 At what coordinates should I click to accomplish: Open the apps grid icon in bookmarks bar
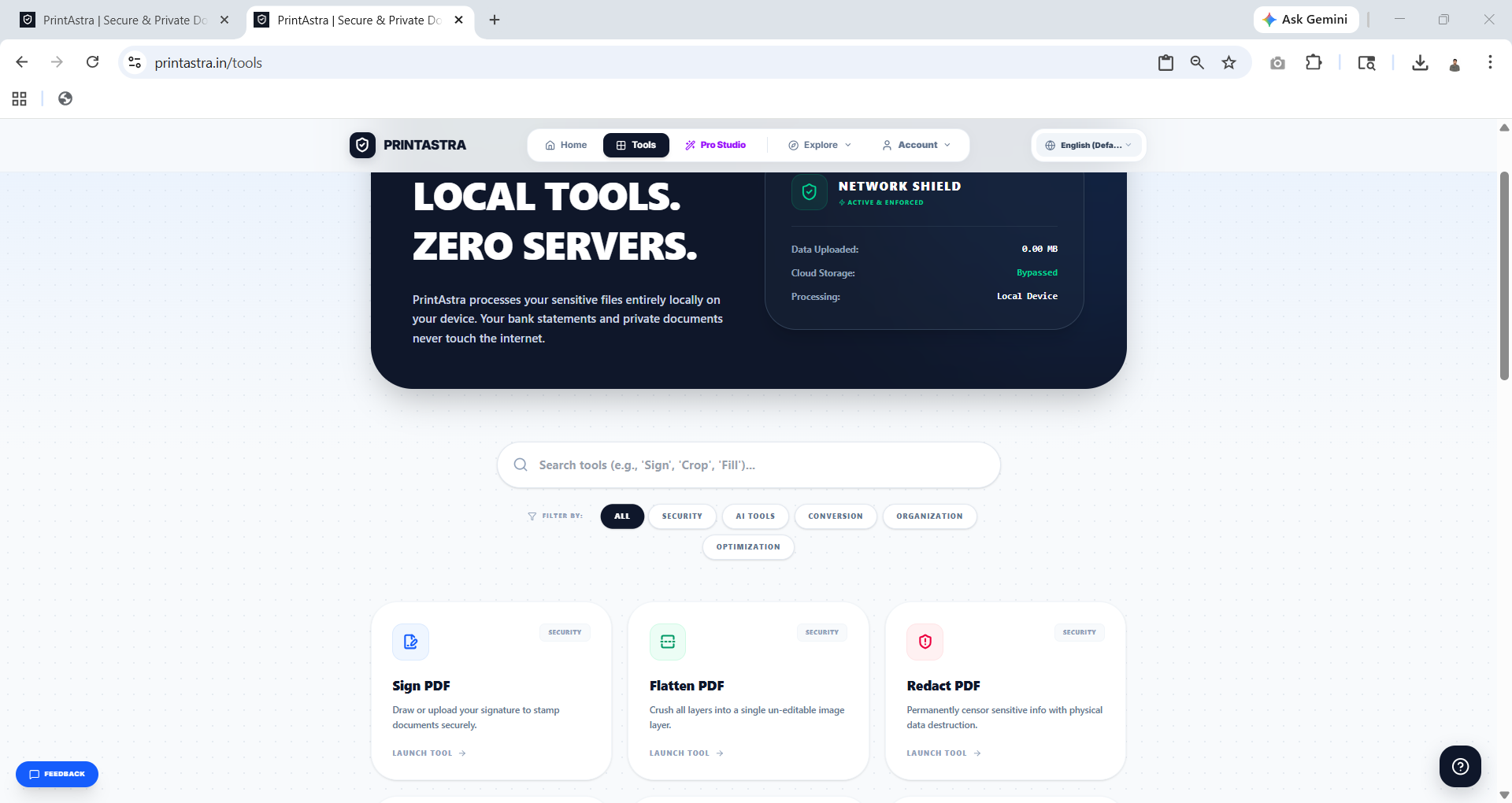pos(20,98)
